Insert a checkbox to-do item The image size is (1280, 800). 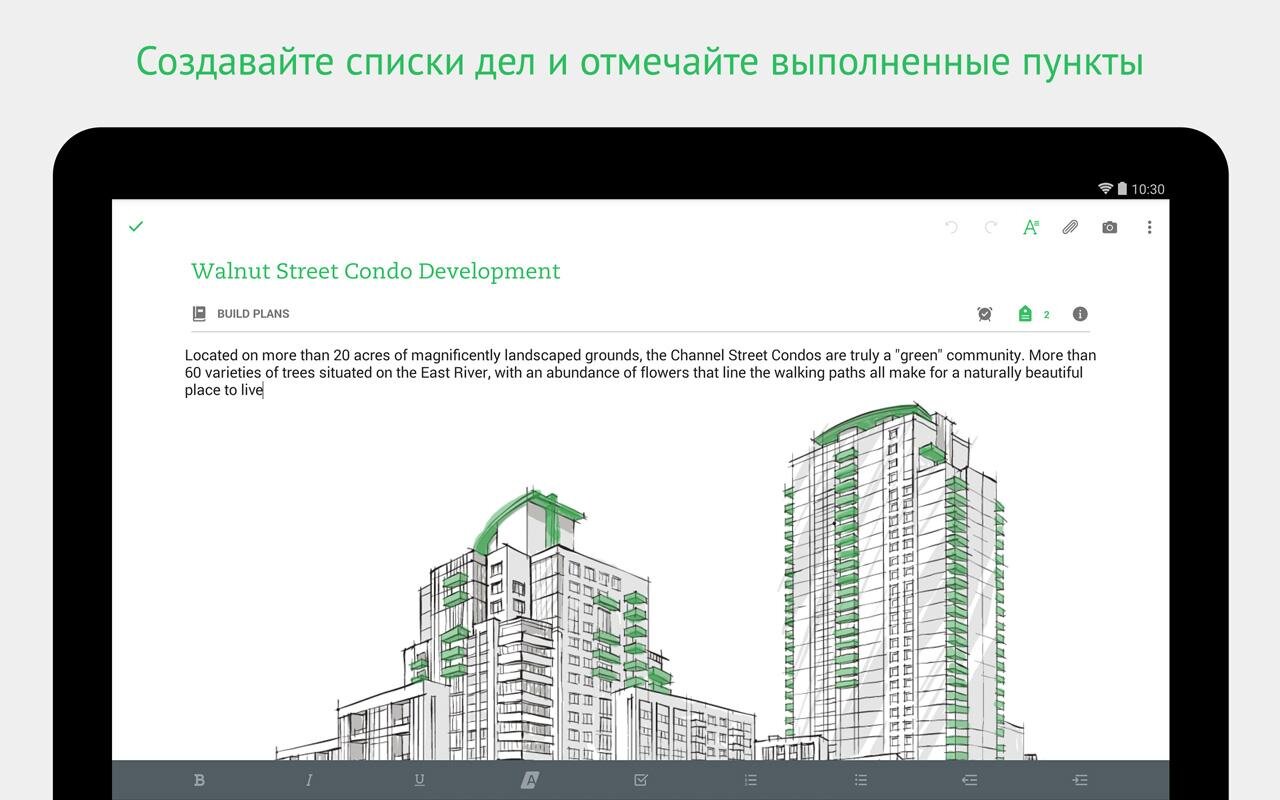tap(641, 780)
